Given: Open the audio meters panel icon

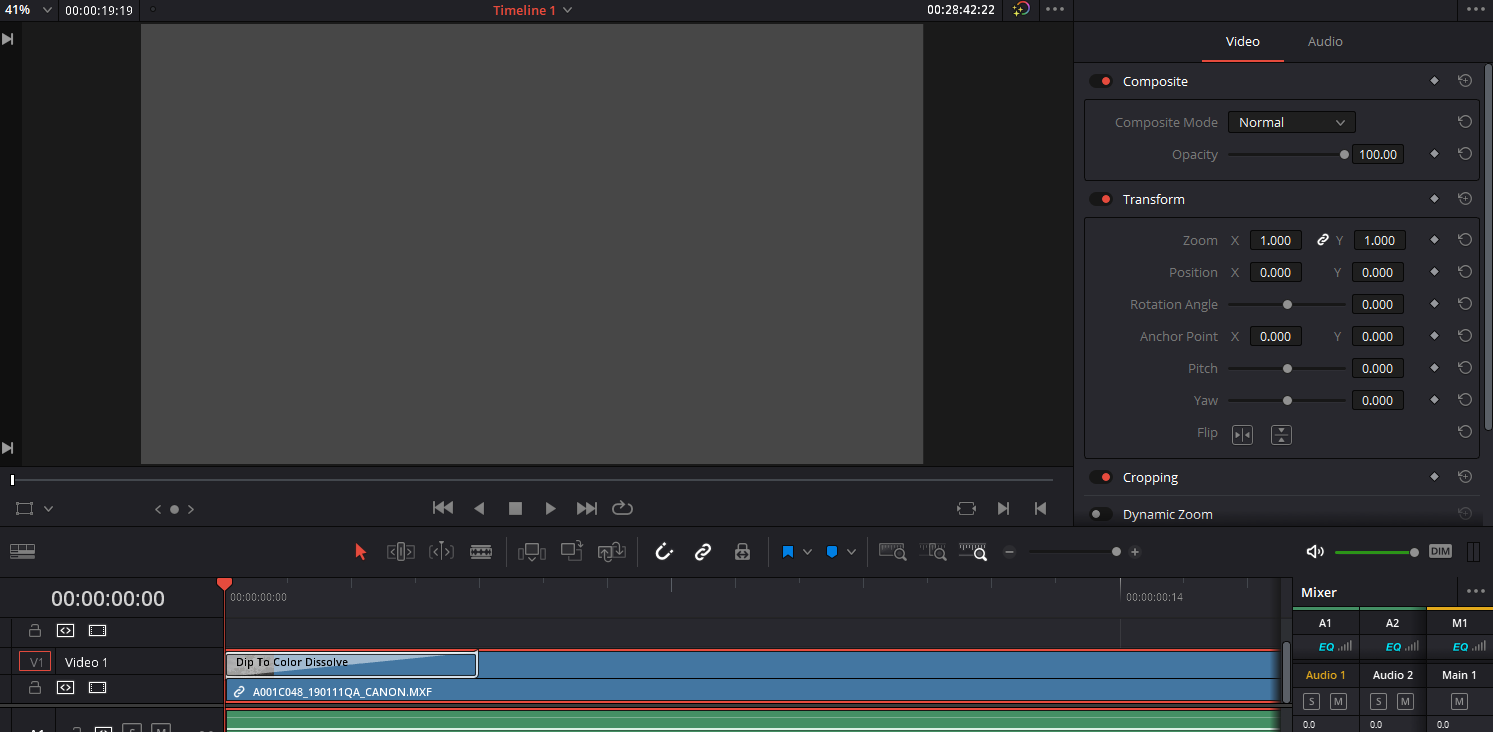Looking at the screenshot, I should 1473,551.
